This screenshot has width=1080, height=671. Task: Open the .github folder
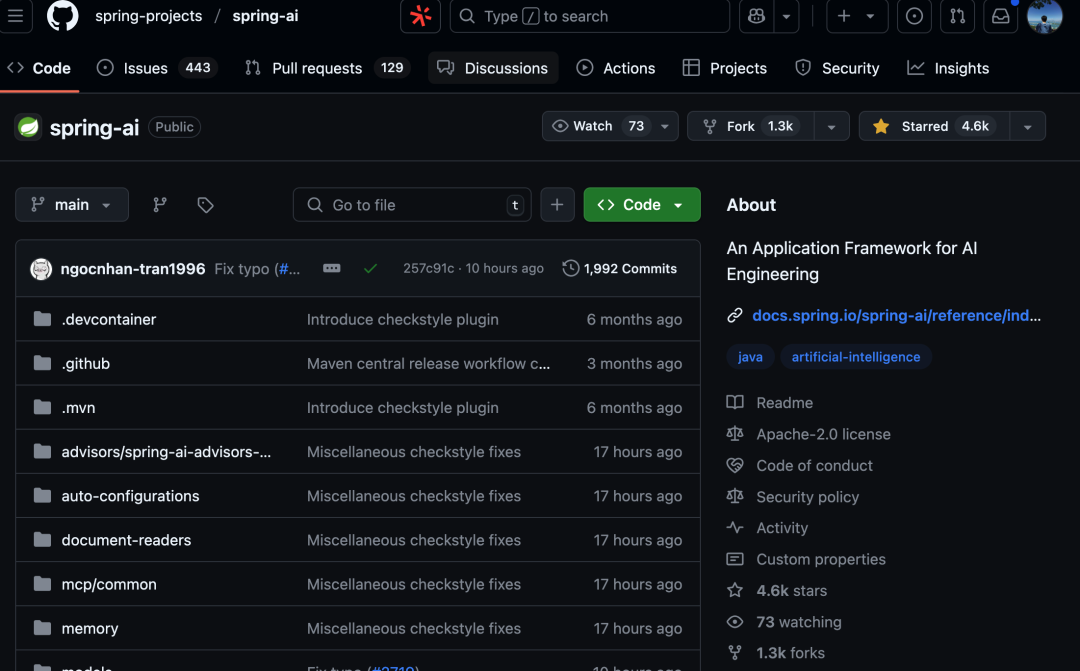(85, 364)
